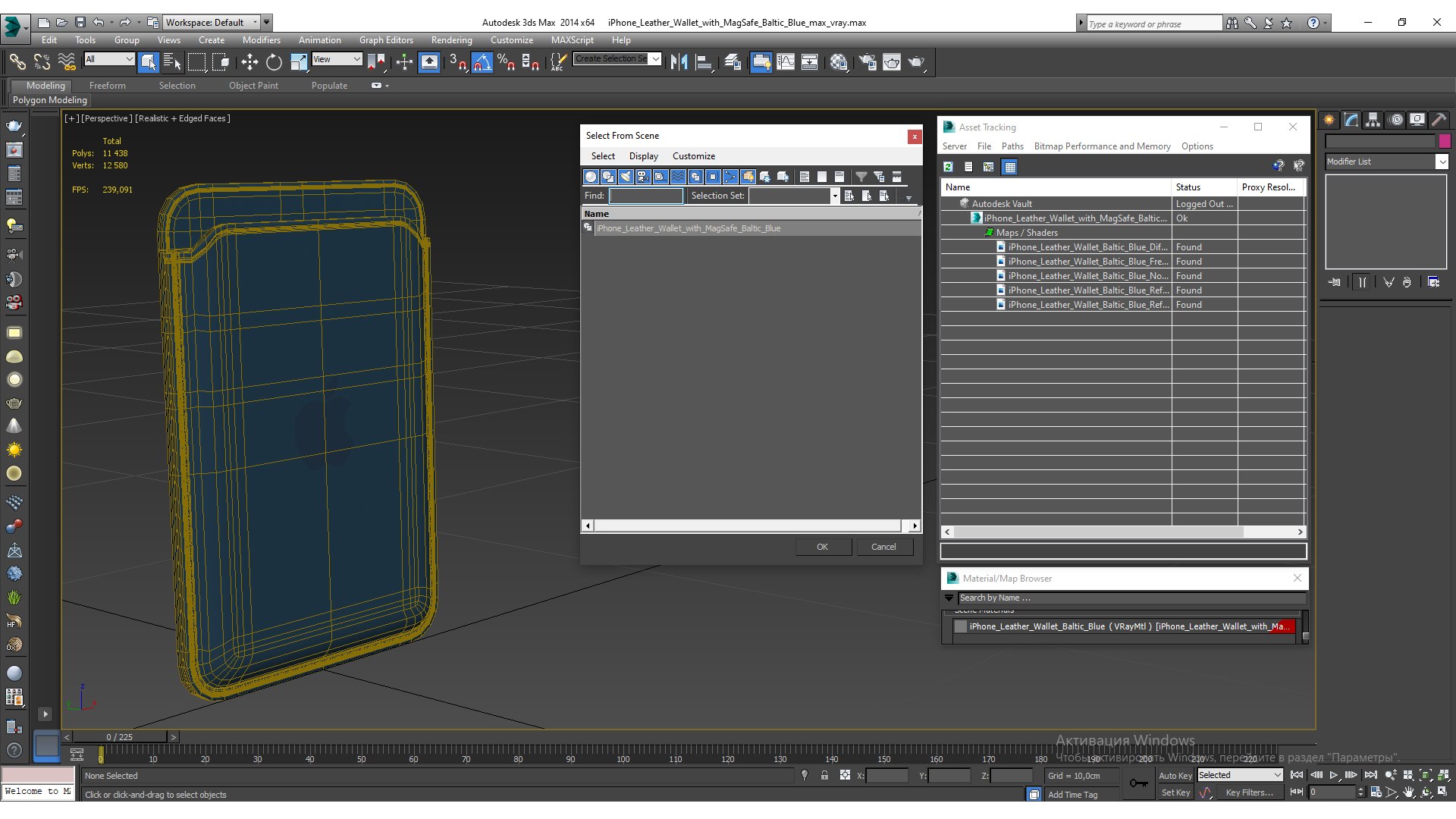Viewport: 1456px width, 819px height.
Task: Open the Hierarchy panel tab icon
Action: 1373,120
